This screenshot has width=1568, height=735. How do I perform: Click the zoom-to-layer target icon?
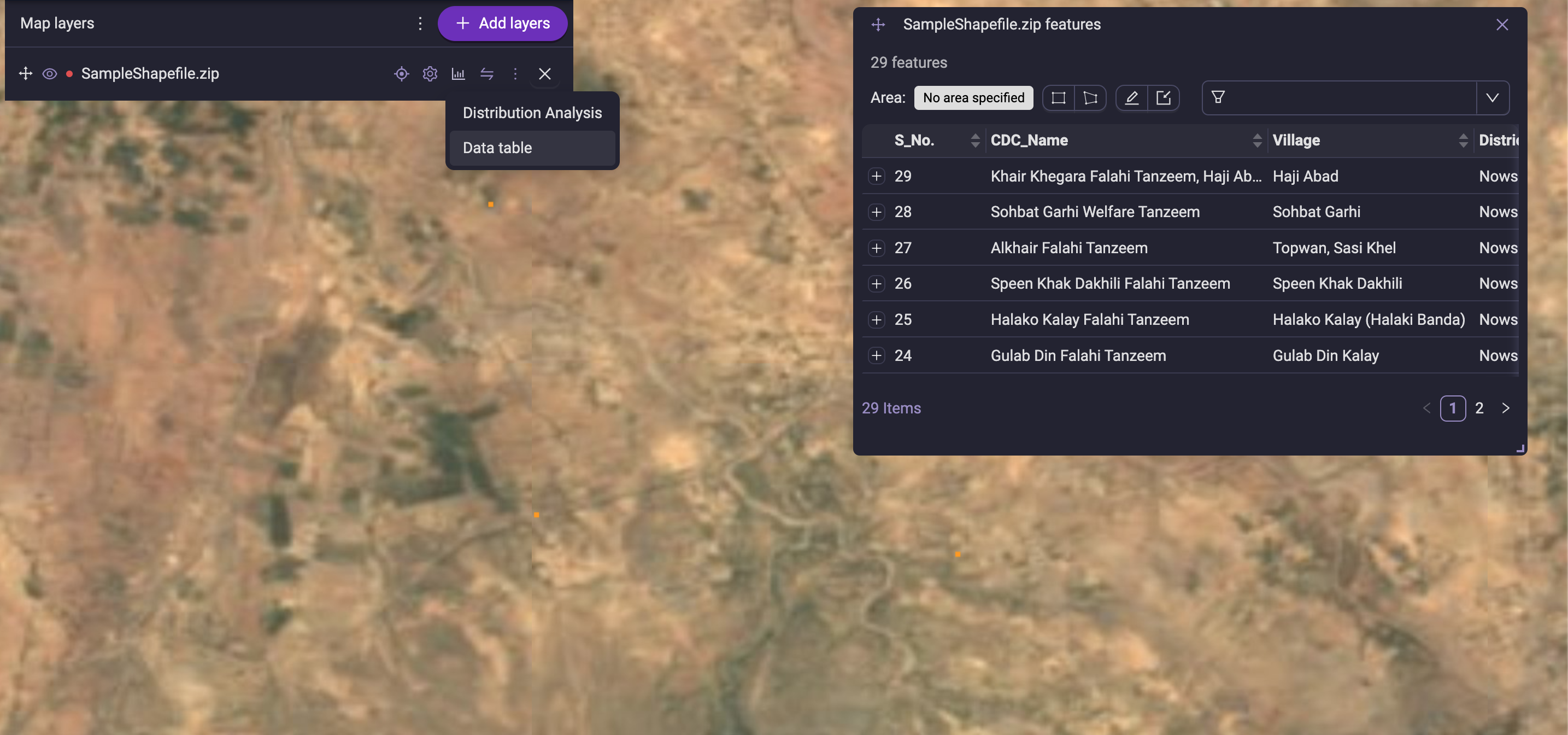coord(401,74)
